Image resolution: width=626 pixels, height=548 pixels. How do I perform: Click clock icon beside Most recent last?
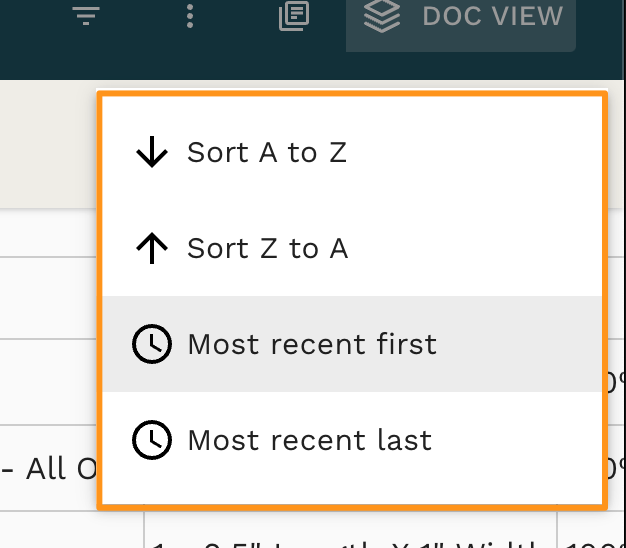pyautogui.click(x=152, y=440)
